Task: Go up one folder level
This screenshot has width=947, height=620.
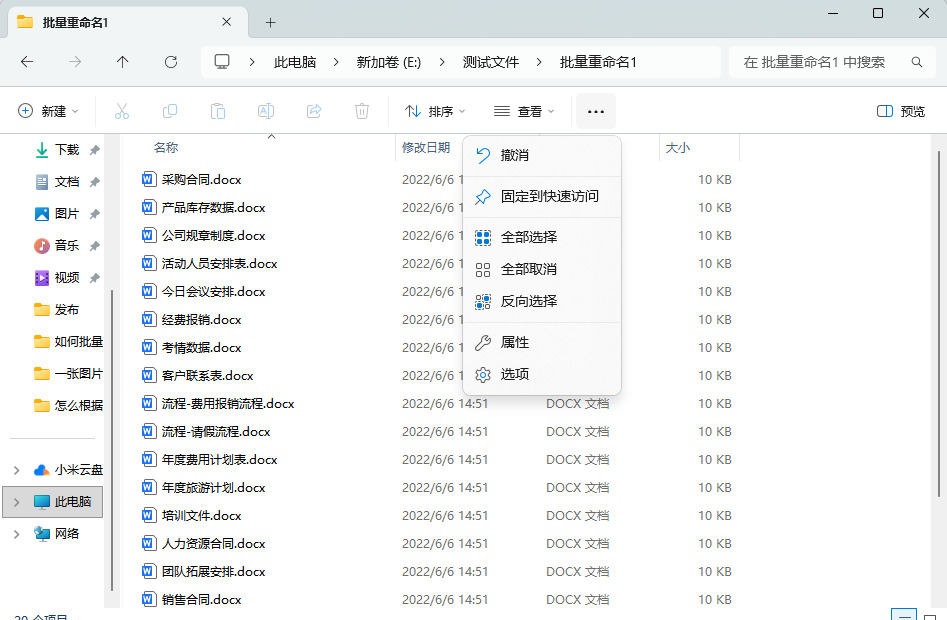Action: point(123,62)
